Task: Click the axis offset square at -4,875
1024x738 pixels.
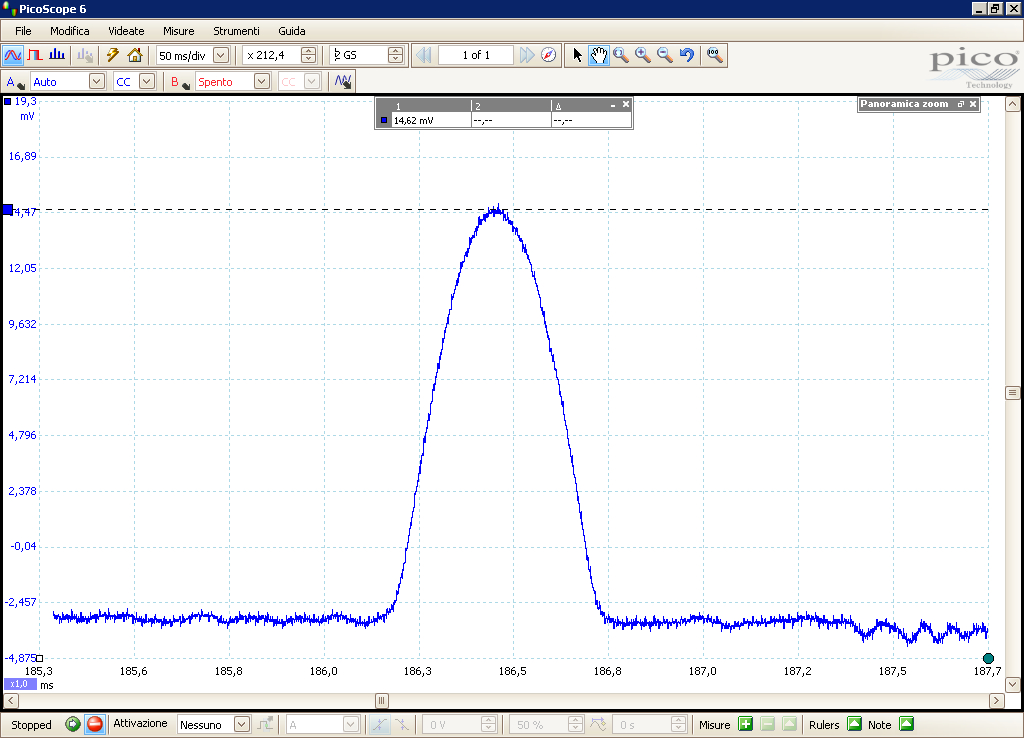Action: tap(39, 658)
